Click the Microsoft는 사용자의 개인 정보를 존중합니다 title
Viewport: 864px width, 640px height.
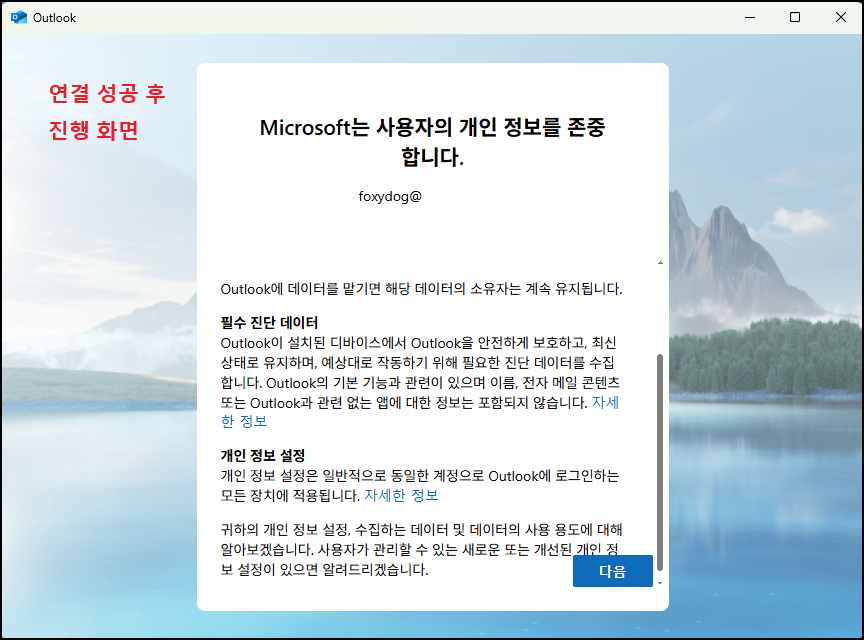[x=433, y=142]
